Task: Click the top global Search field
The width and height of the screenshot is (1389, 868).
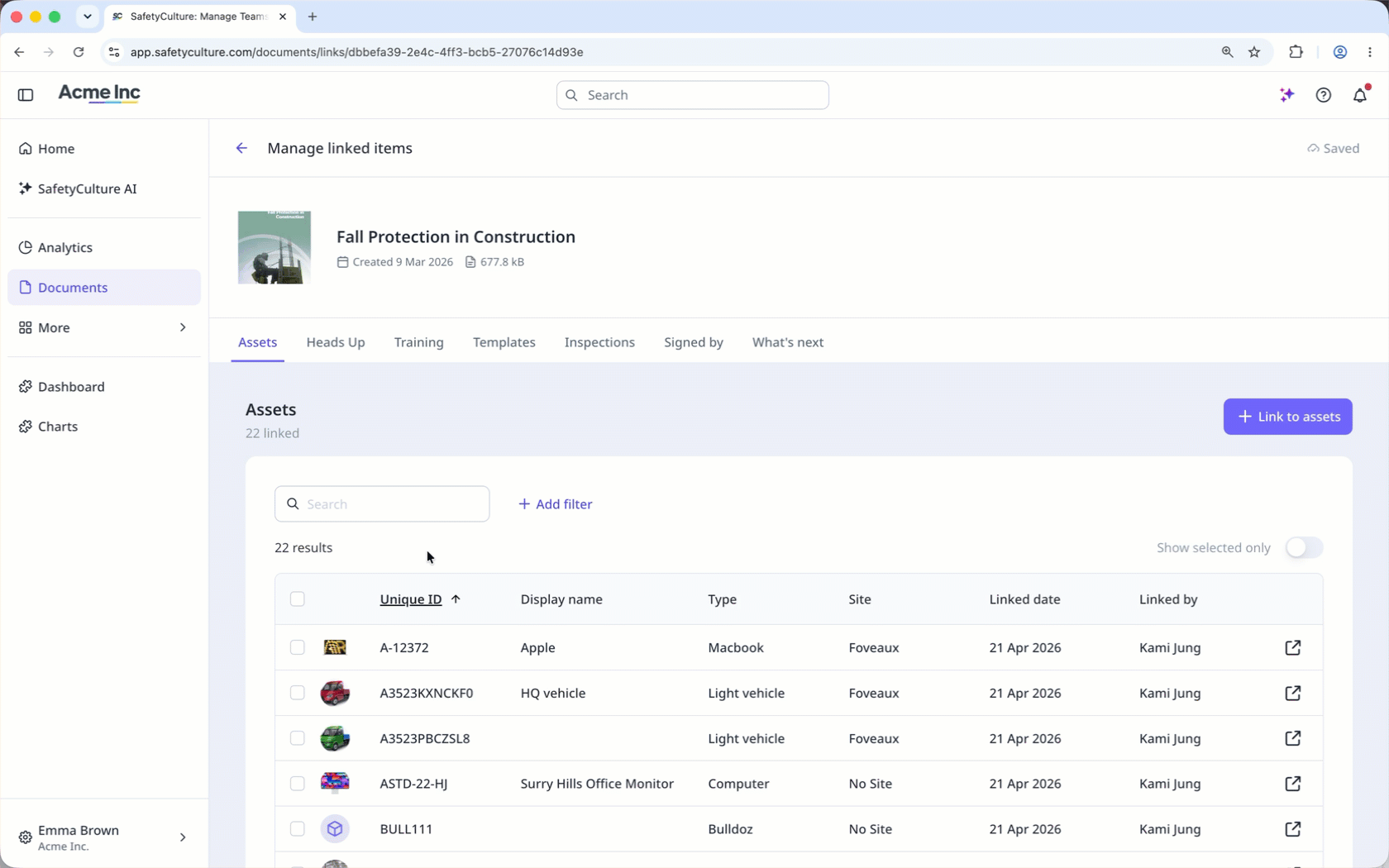Action: pos(693,95)
